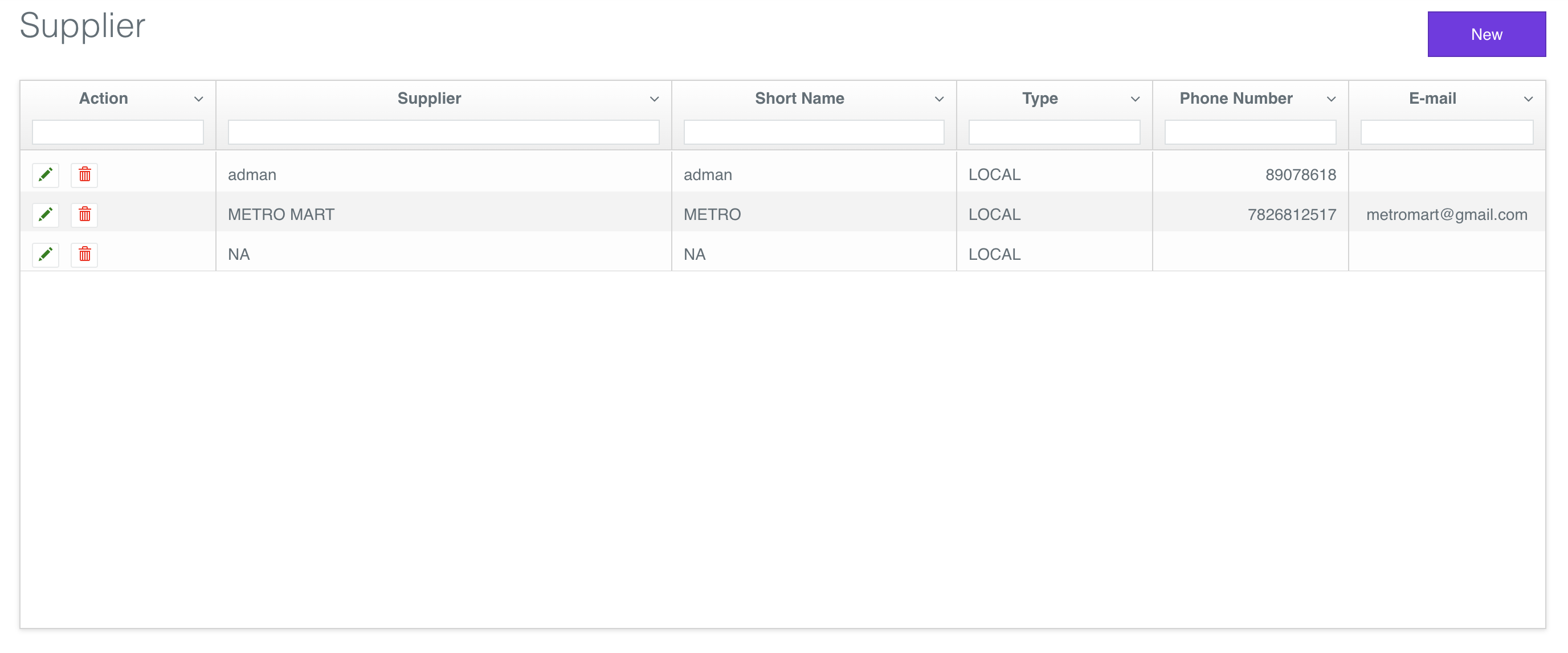Click the Type column header
The image size is (1568, 653).
pyautogui.click(x=1040, y=98)
